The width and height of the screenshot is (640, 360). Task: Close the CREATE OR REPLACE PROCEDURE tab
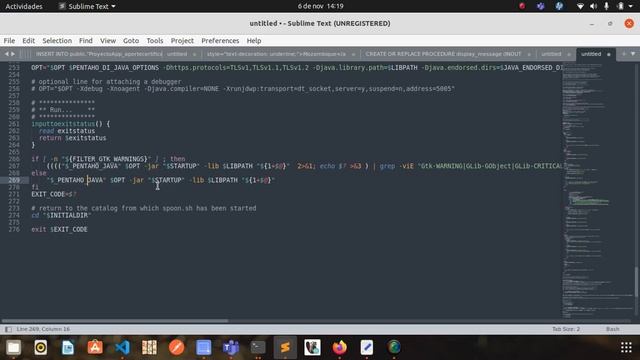point(529,54)
